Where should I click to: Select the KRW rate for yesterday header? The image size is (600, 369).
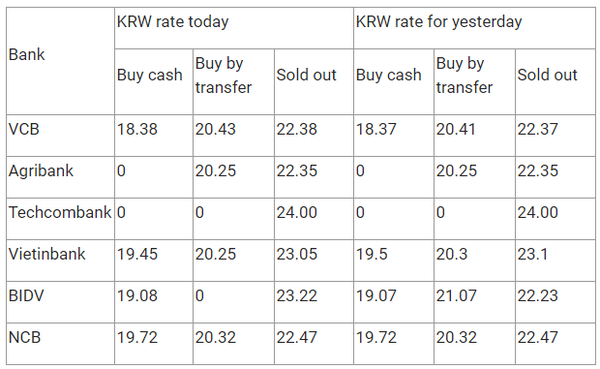(439, 21)
